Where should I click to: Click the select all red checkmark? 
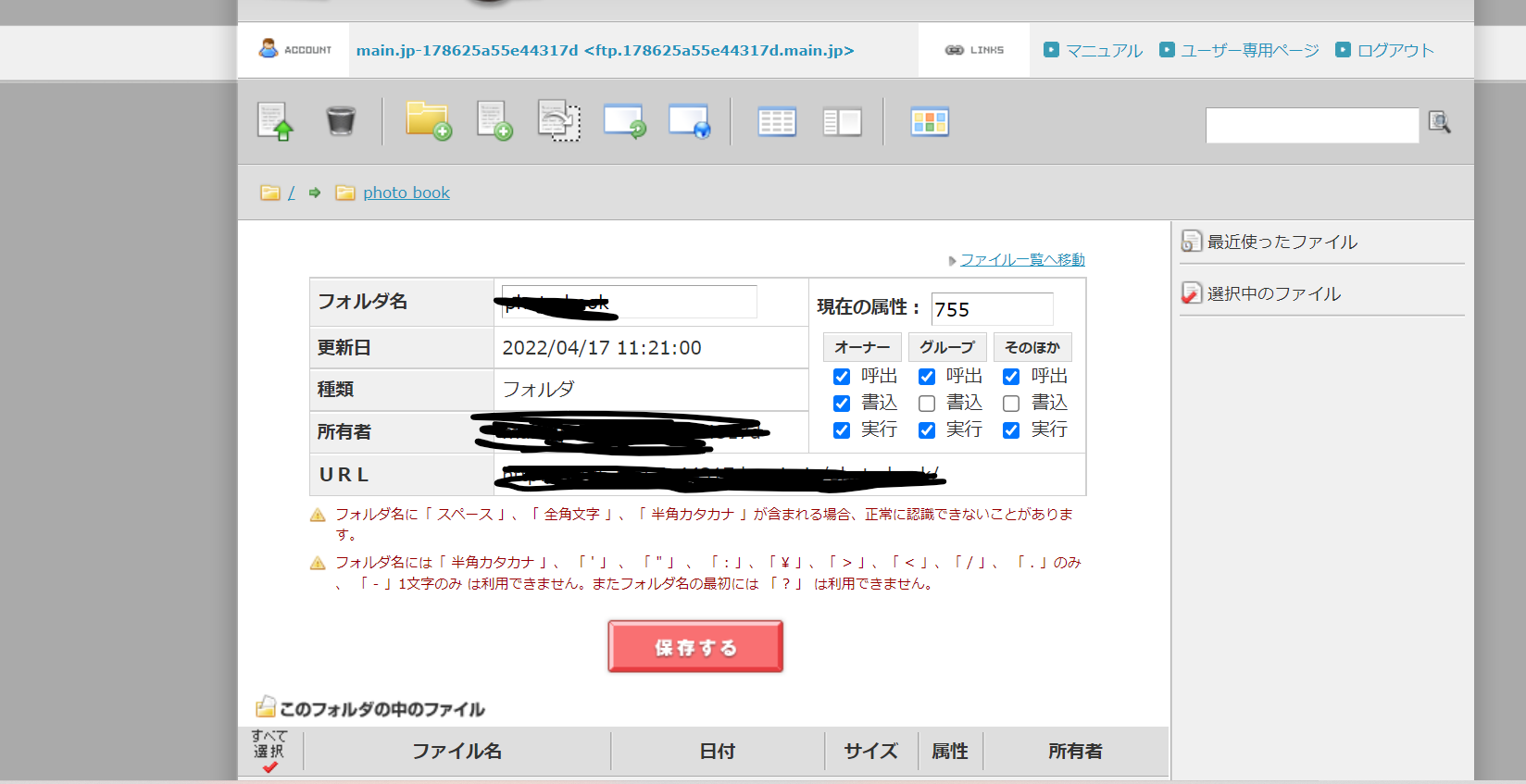pos(270,767)
